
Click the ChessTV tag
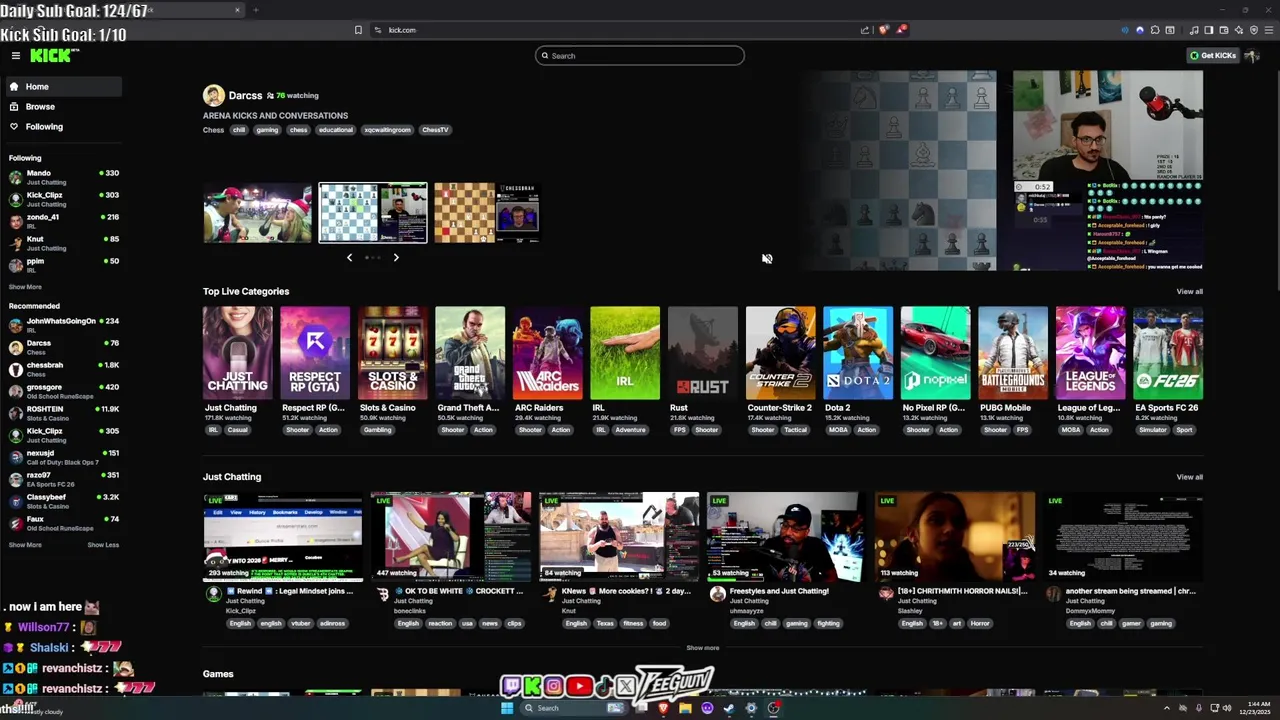pos(435,130)
